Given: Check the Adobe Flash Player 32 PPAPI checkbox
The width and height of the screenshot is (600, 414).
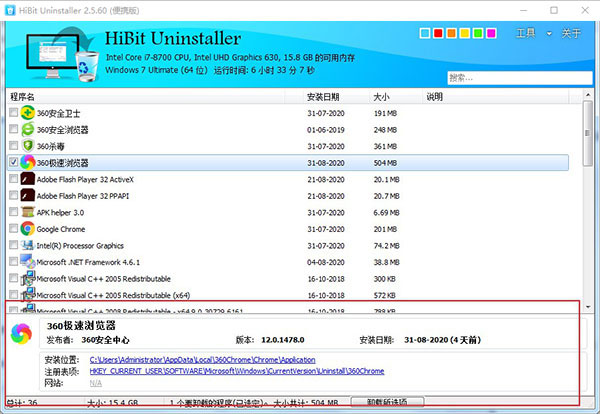Looking at the screenshot, I should point(13,195).
